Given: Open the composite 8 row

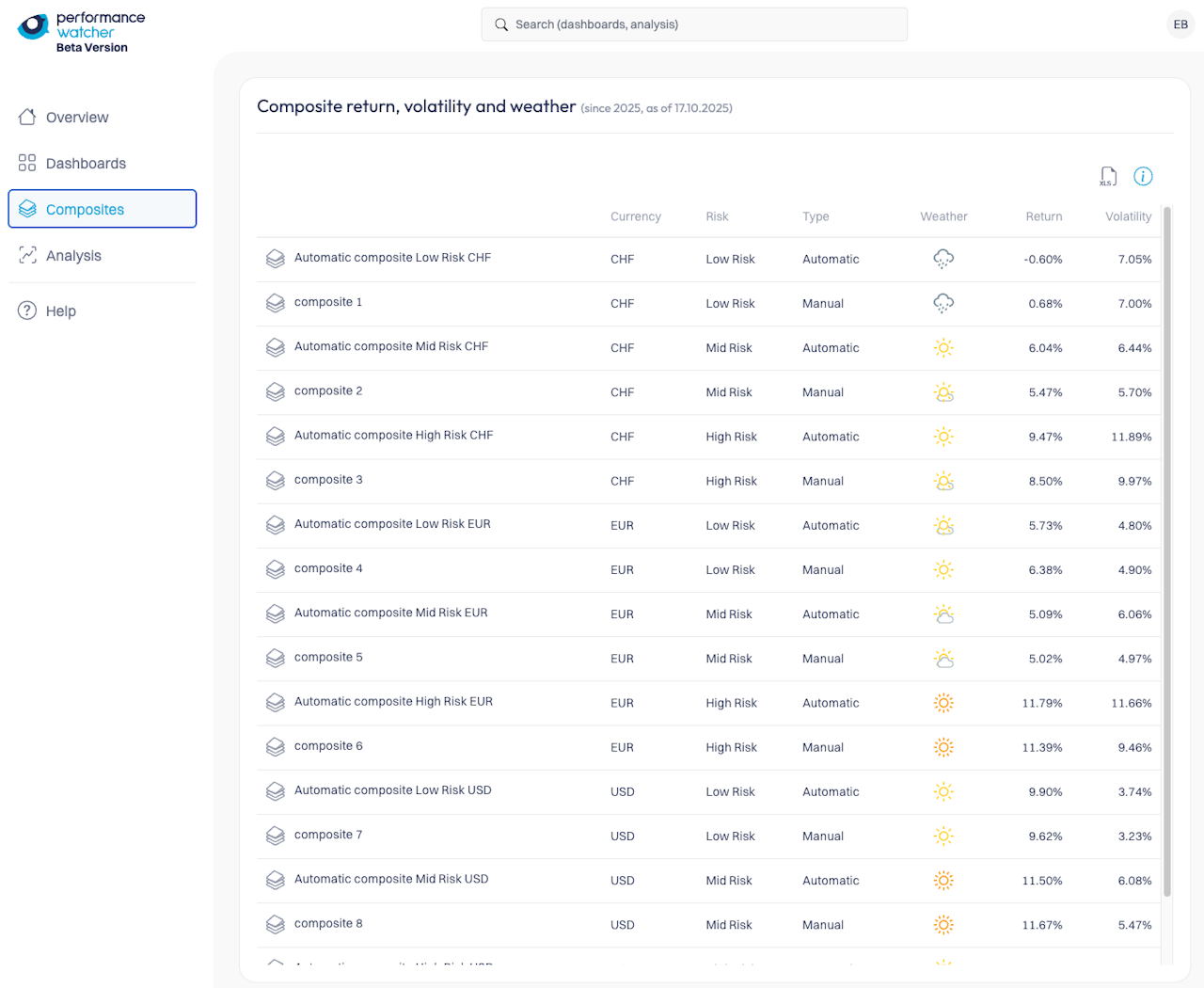Looking at the screenshot, I should (x=328, y=924).
